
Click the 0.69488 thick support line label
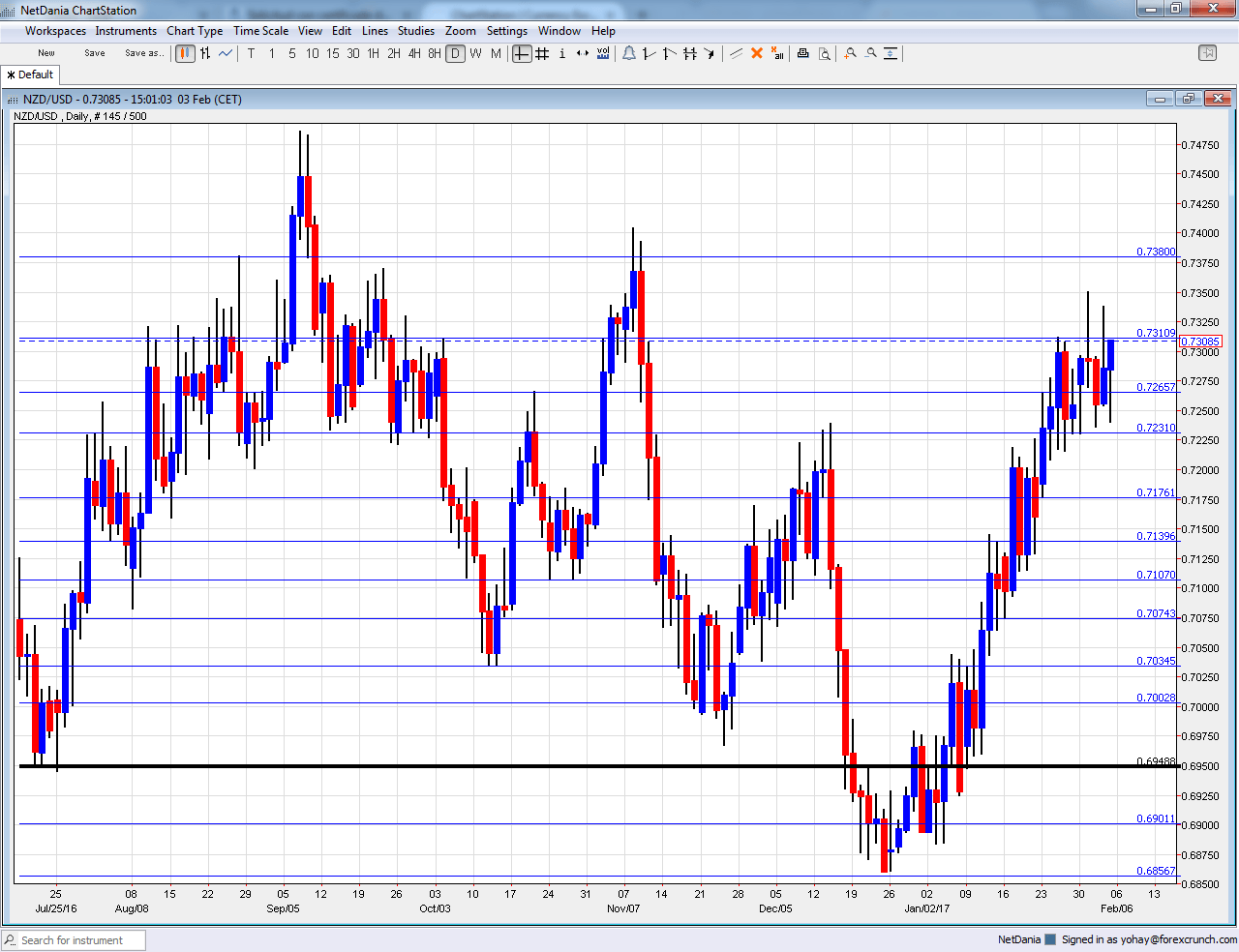[1156, 761]
